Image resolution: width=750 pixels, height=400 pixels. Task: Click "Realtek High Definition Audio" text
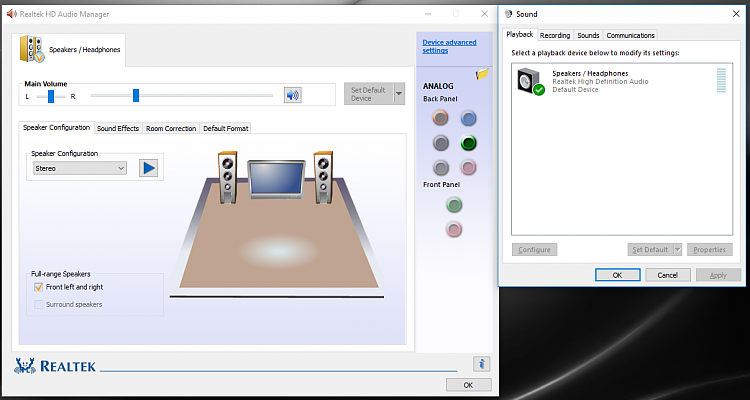(600, 81)
